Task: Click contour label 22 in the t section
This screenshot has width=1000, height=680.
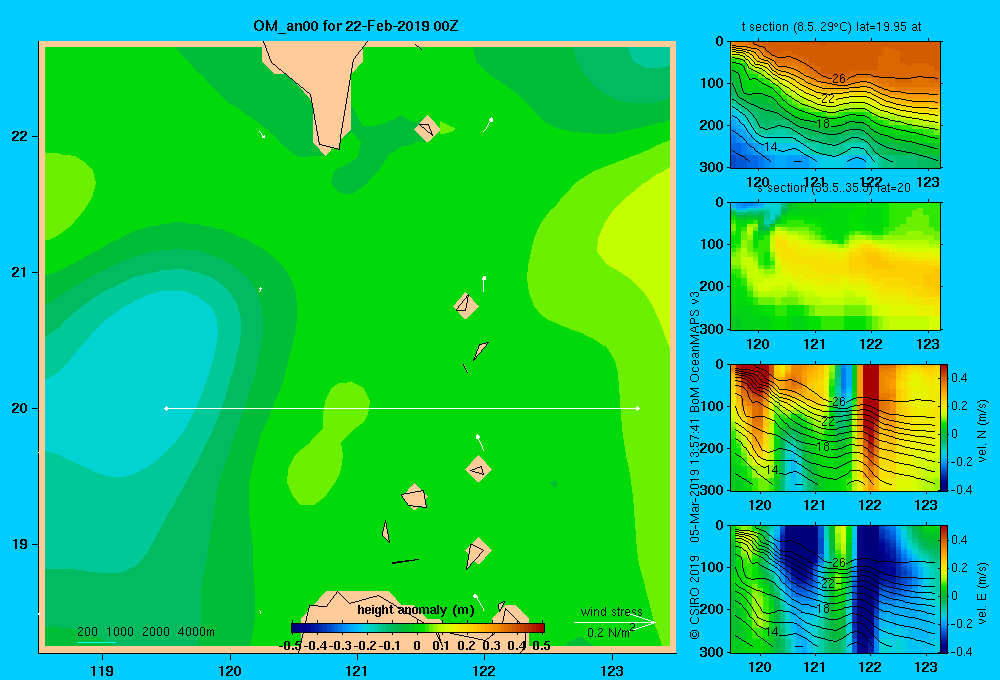Action: coord(828,98)
